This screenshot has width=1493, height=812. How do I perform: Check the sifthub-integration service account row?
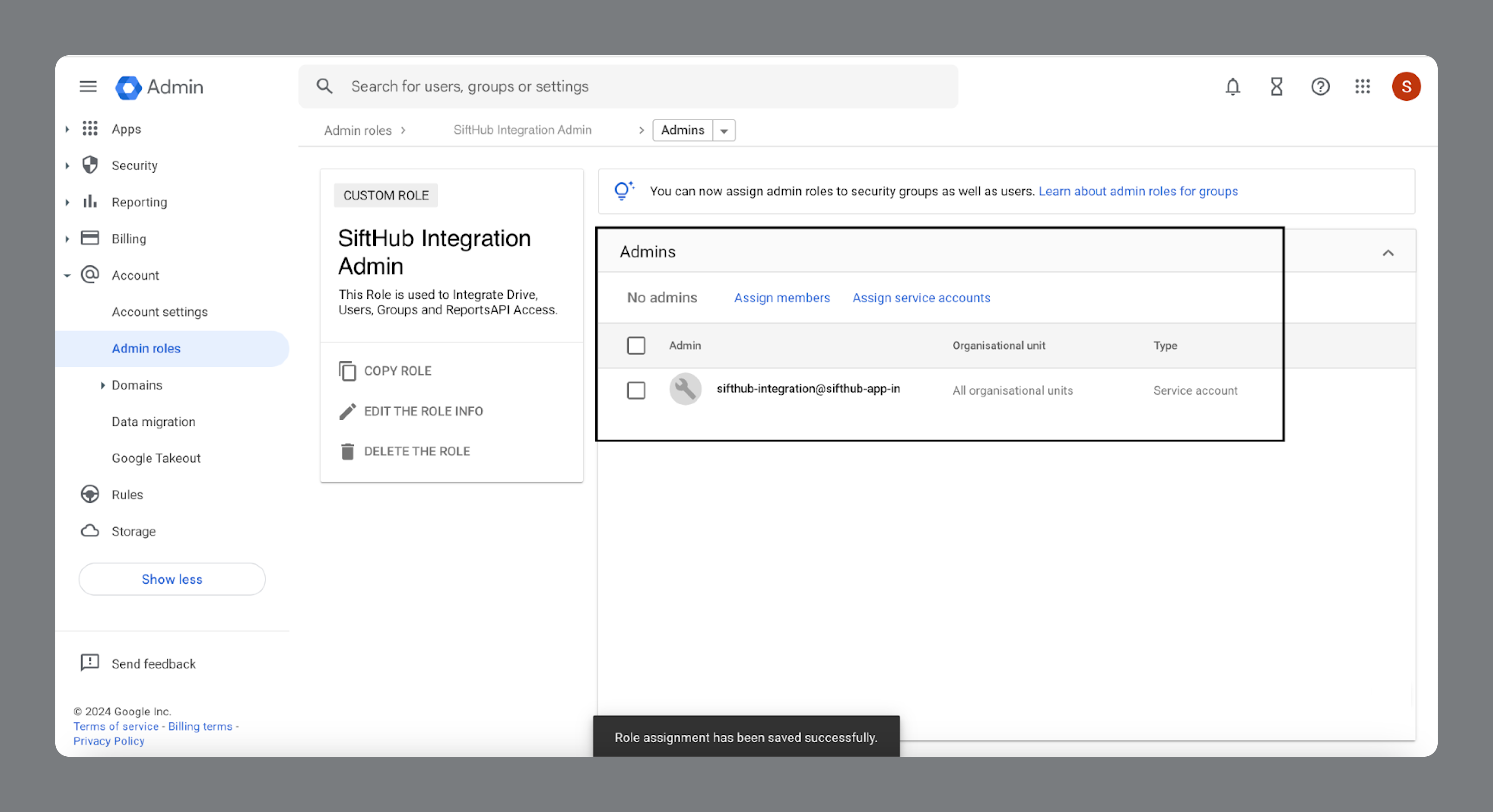pyautogui.click(x=636, y=390)
